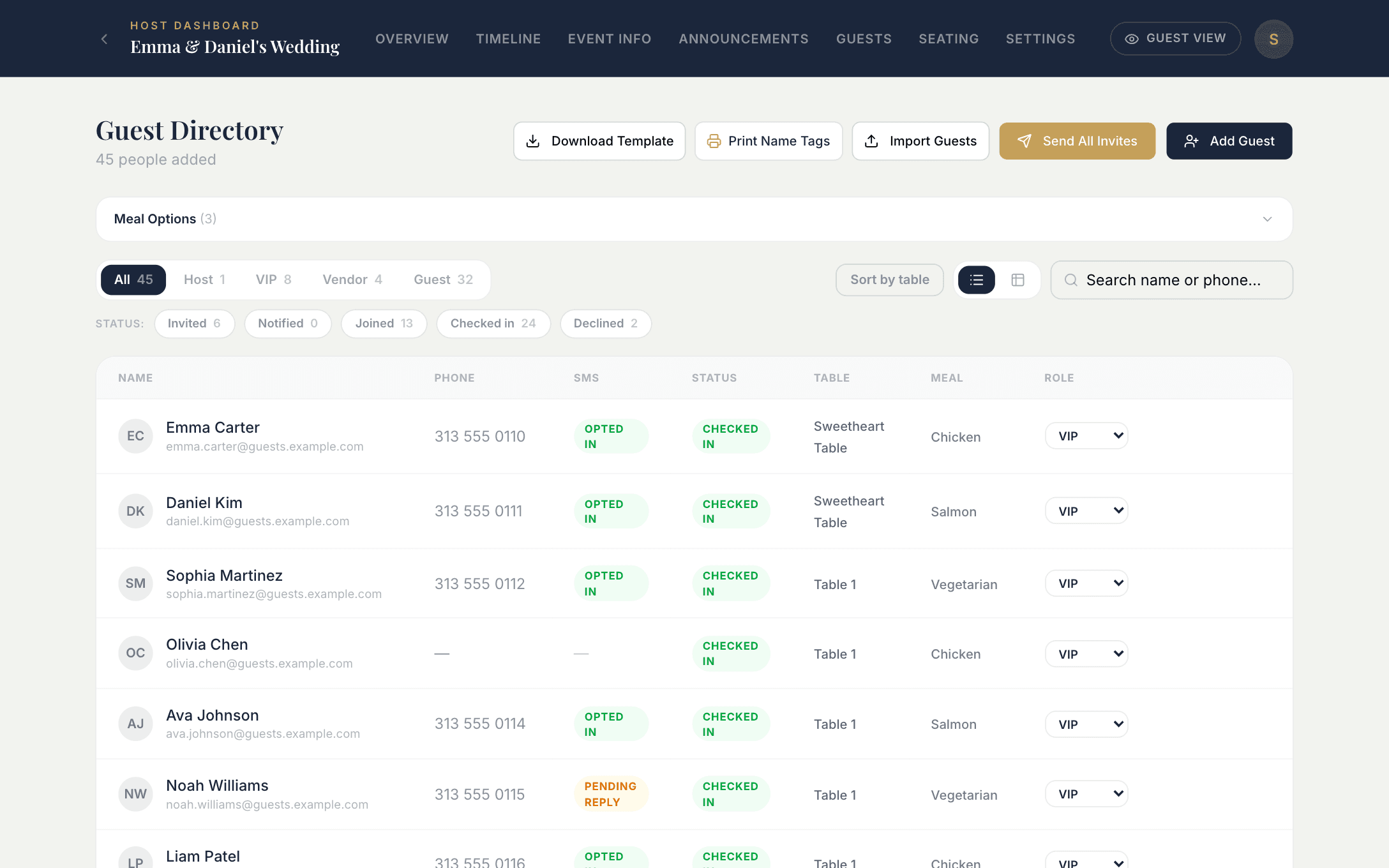Click the Guest View button
The height and width of the screenshot is (868, 1389).
[x=1176, y=39]
